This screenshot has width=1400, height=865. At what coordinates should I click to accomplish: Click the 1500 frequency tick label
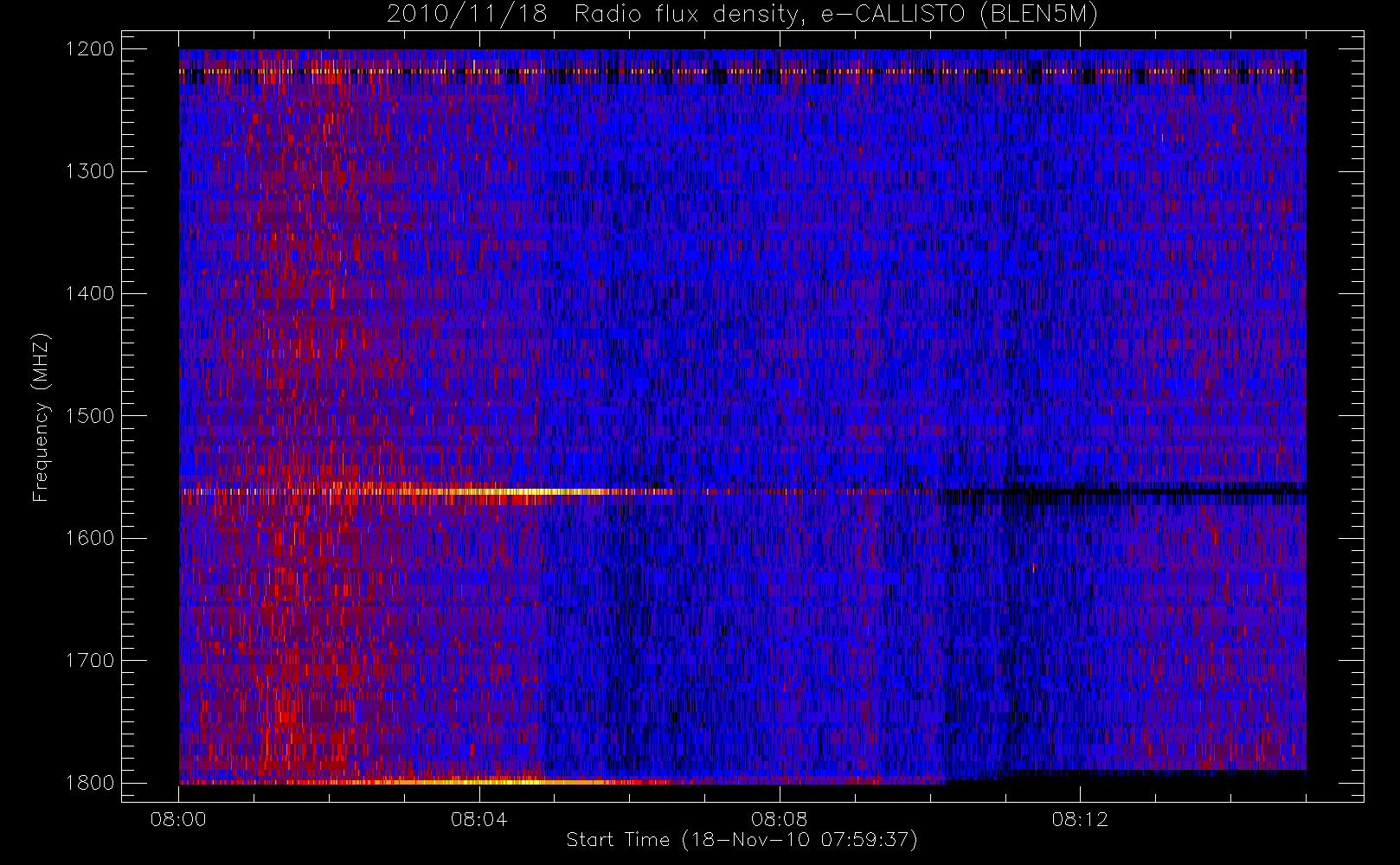90,416
